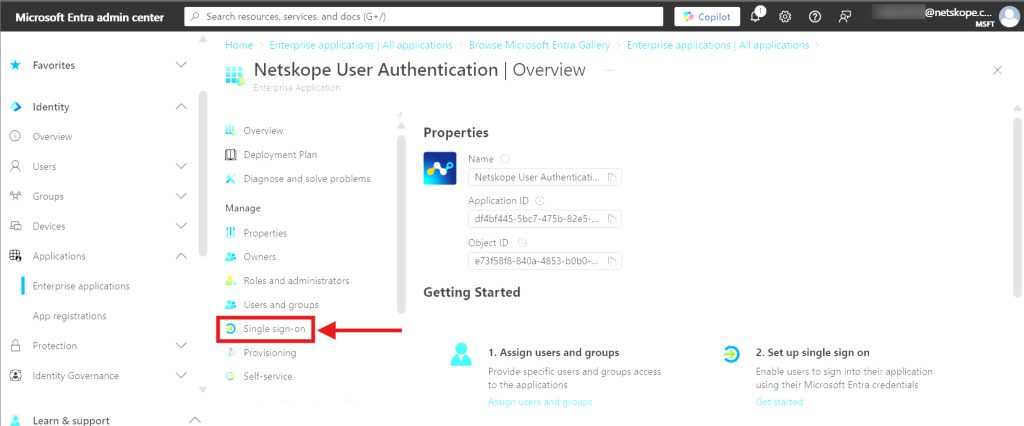
Task: Copy the Name field value
Action: click(x=612, y=177)
